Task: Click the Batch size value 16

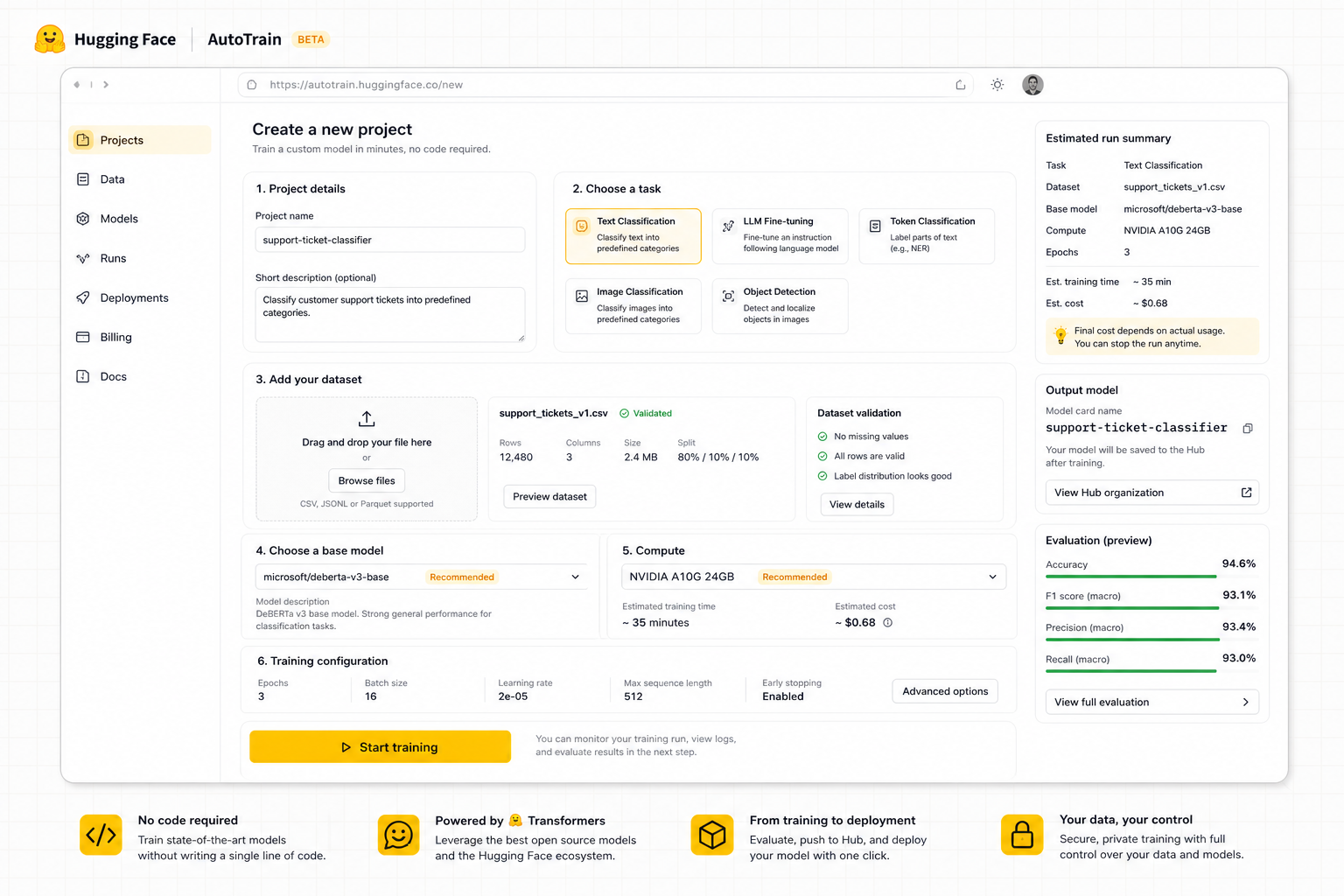Action: [x=371, y=696]
